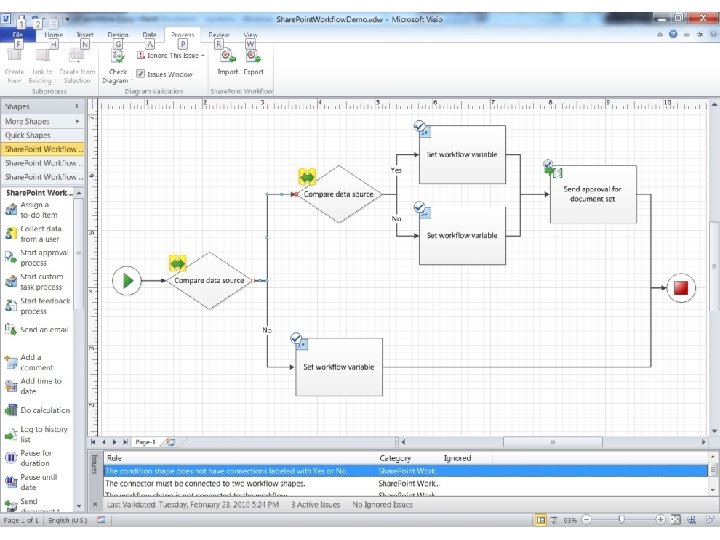
Task: Click the macro recording status bar icon
Action: coord(101,520)
